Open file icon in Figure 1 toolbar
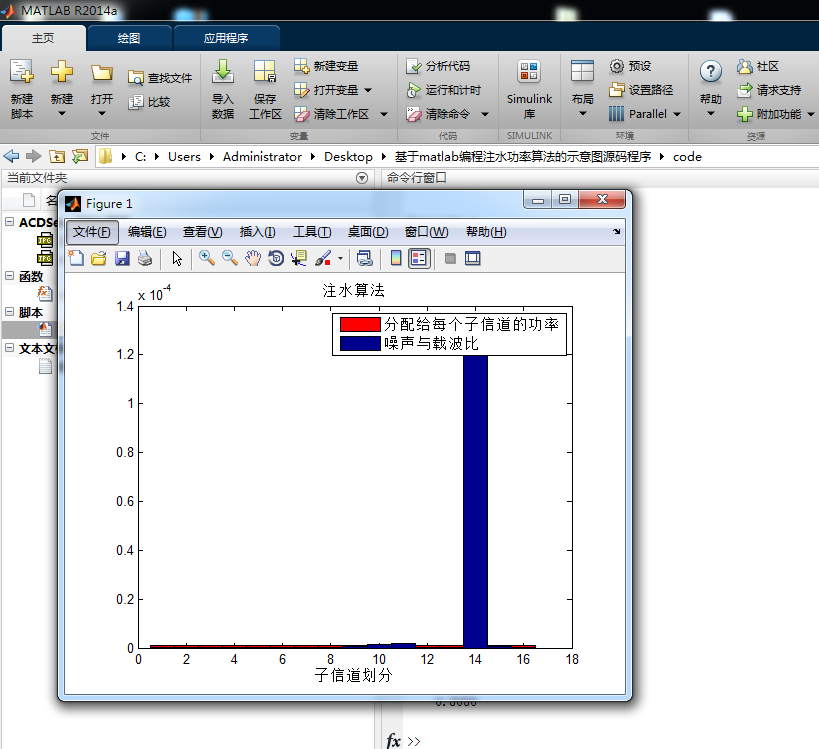Viewport: 819px width, 749px height. [x=99, y=259]
